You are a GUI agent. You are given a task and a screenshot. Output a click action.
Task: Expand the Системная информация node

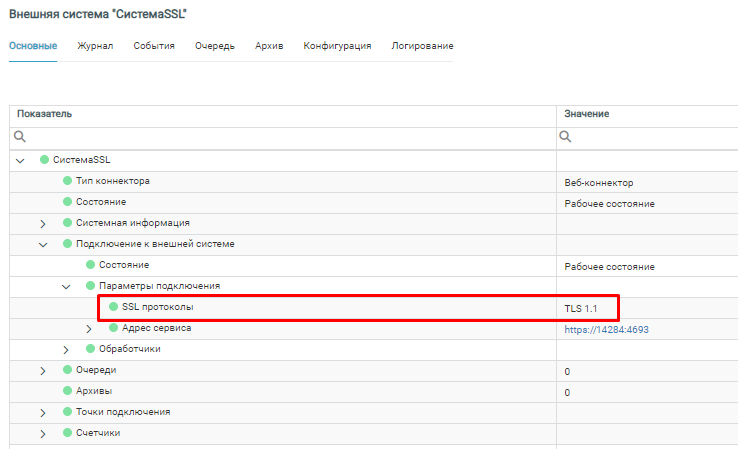[43, 223]
